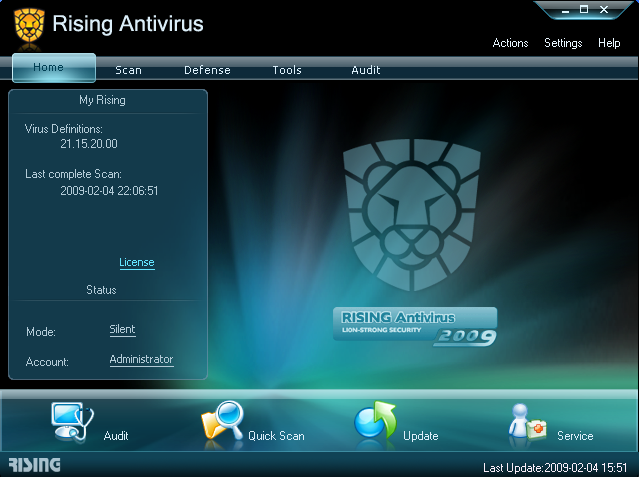
Task: Open the Audit tab in navigation bar
Action: (366, 70)
